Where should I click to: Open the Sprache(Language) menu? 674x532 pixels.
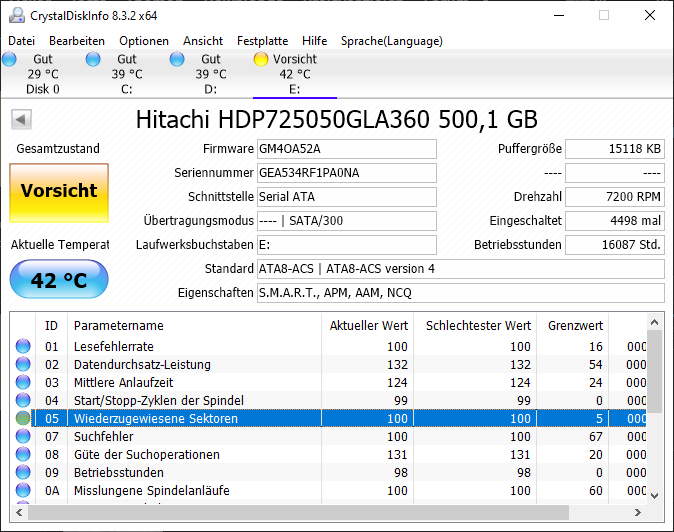point(392,41)
